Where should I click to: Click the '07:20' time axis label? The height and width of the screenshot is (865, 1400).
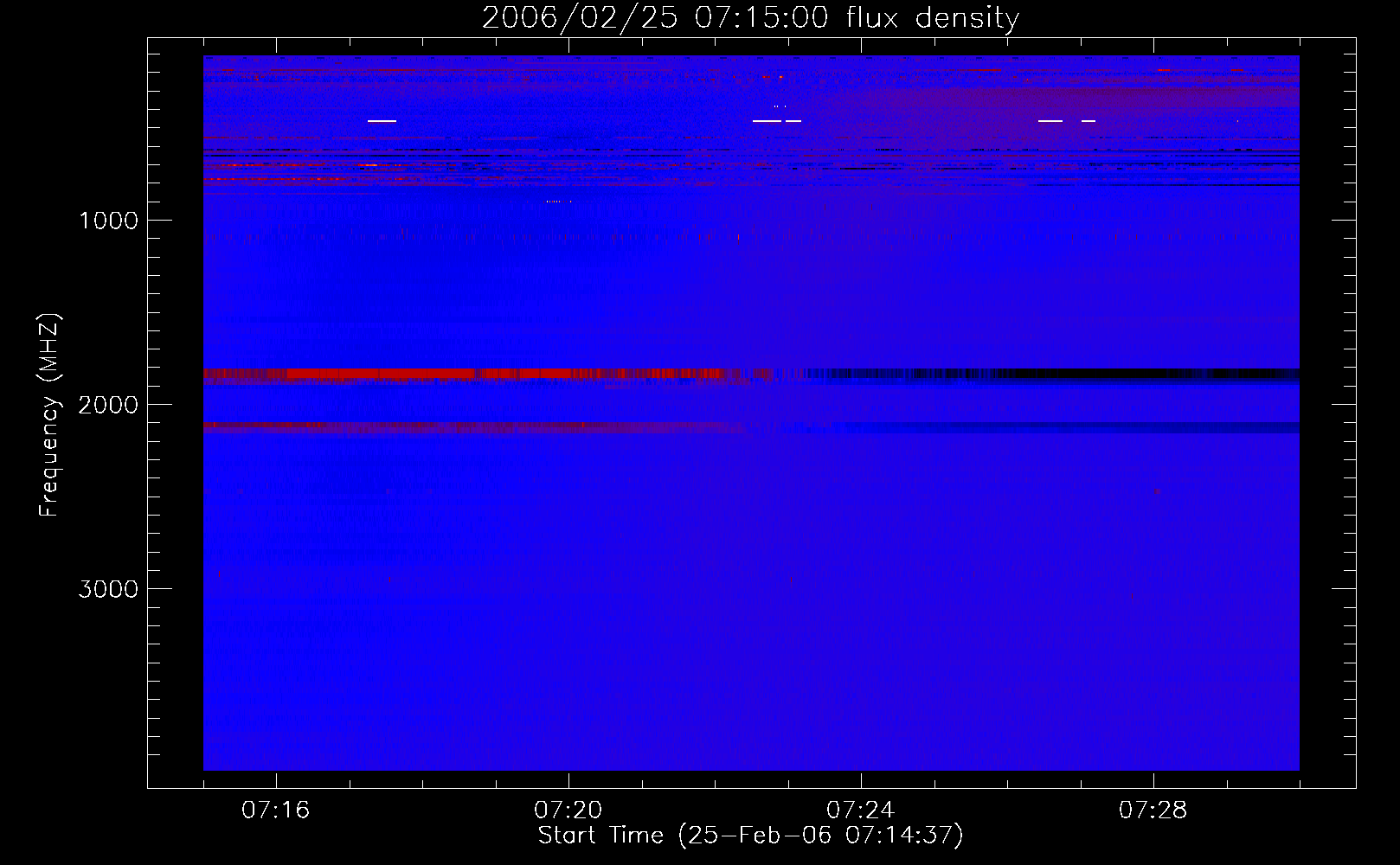[568, 811]
